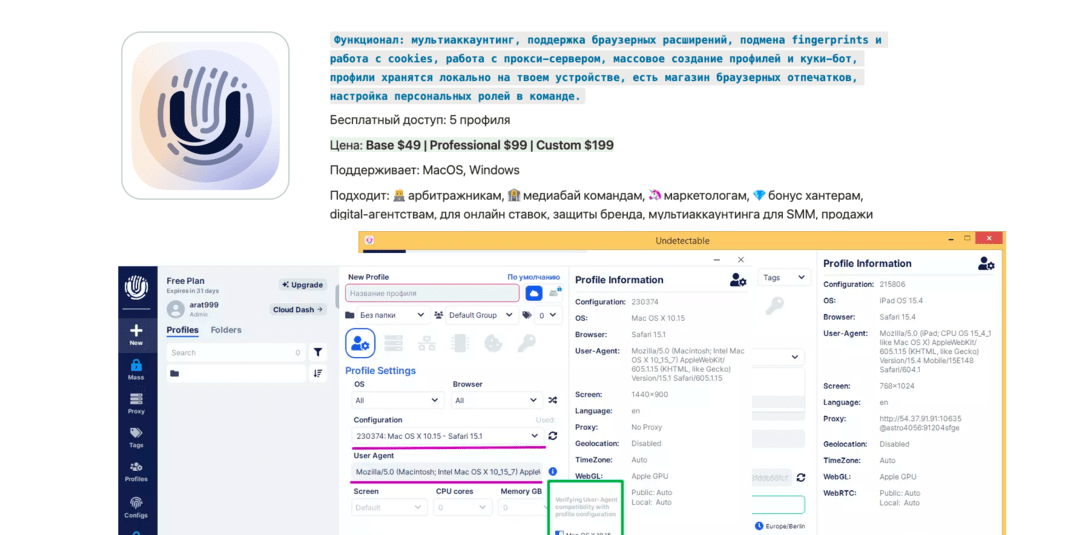This screenshot has width=1080, height=535.
Task: Click the Undetectable fingerprint logo in the sidebar
Action: pos(136,288)
